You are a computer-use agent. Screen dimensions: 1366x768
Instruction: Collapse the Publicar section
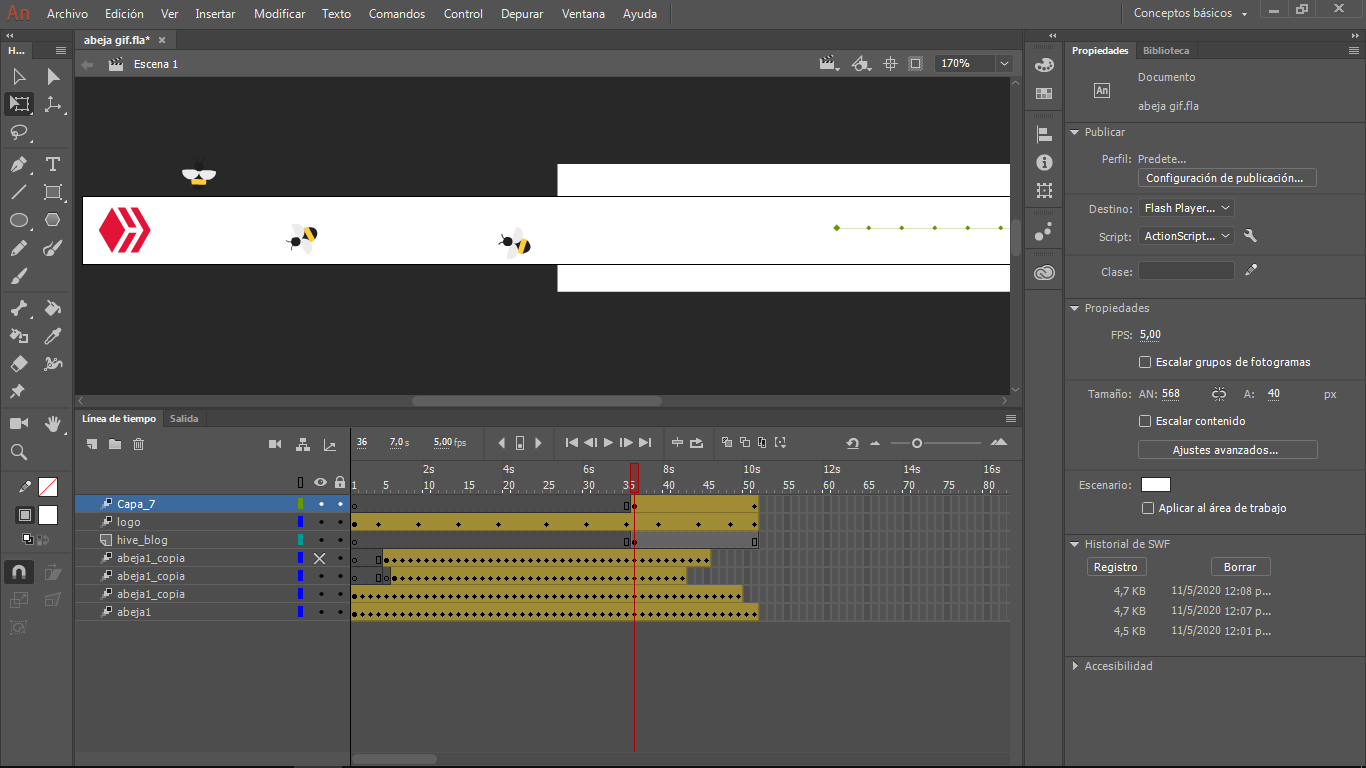click(x=1076, y=132)
